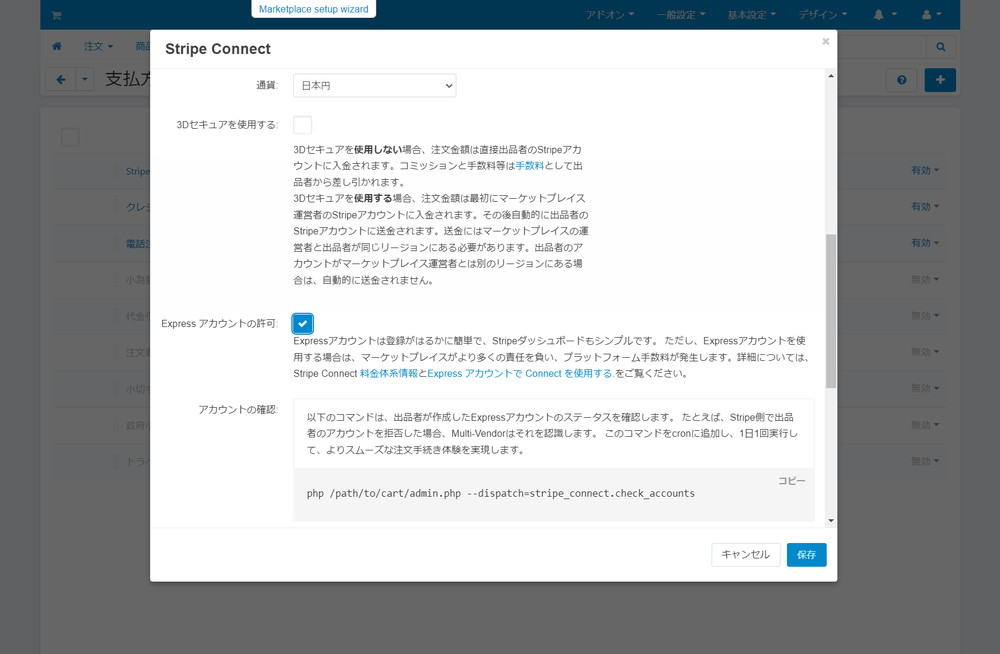Expand the 基本設定 menu
Viewport: 1000px width, 654px height.
(x=752, y=15)
